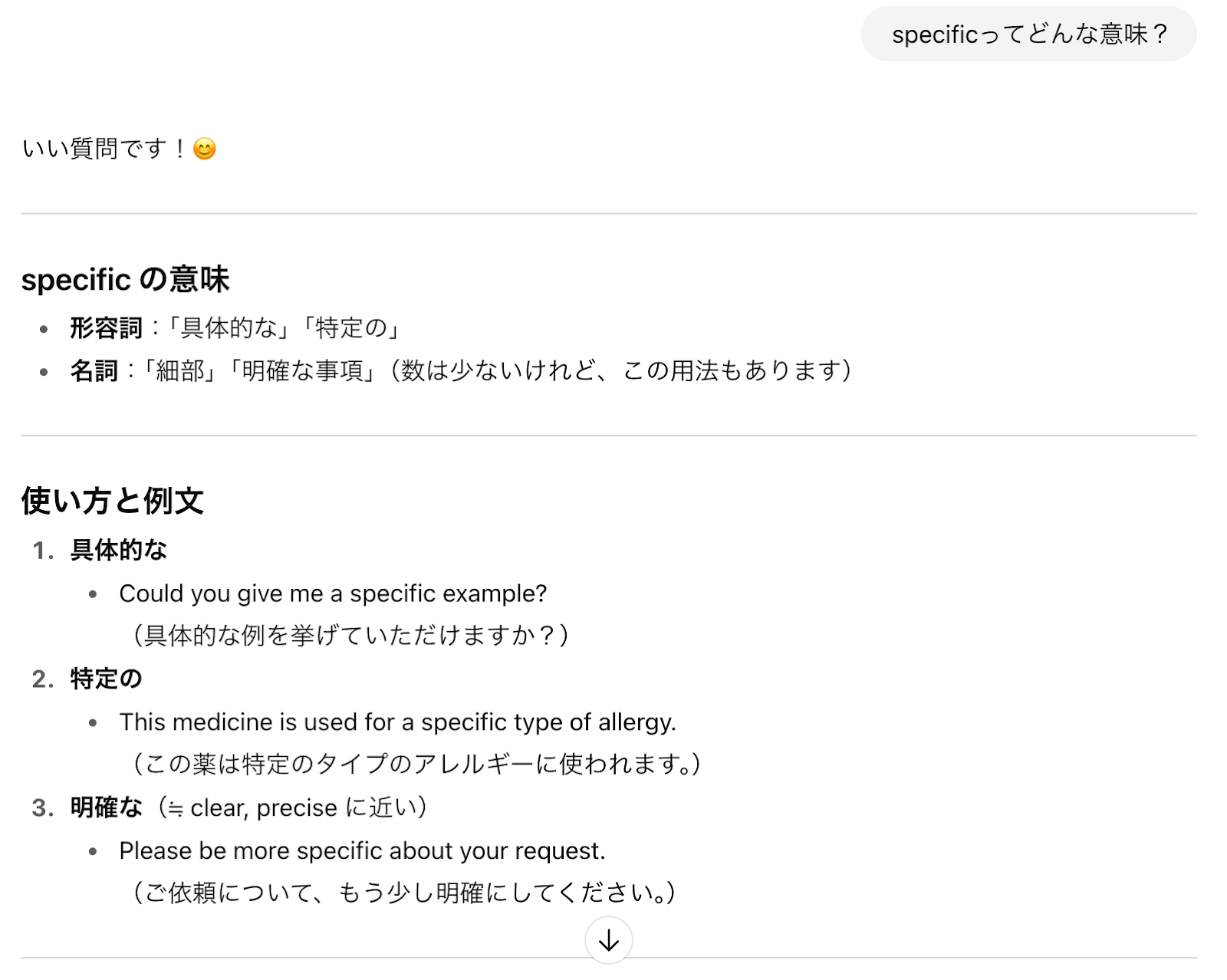Click the definition text '「具体的な」「特定の」'
The height and width of the screenshot is (980, 1227).
click(284, 328)
